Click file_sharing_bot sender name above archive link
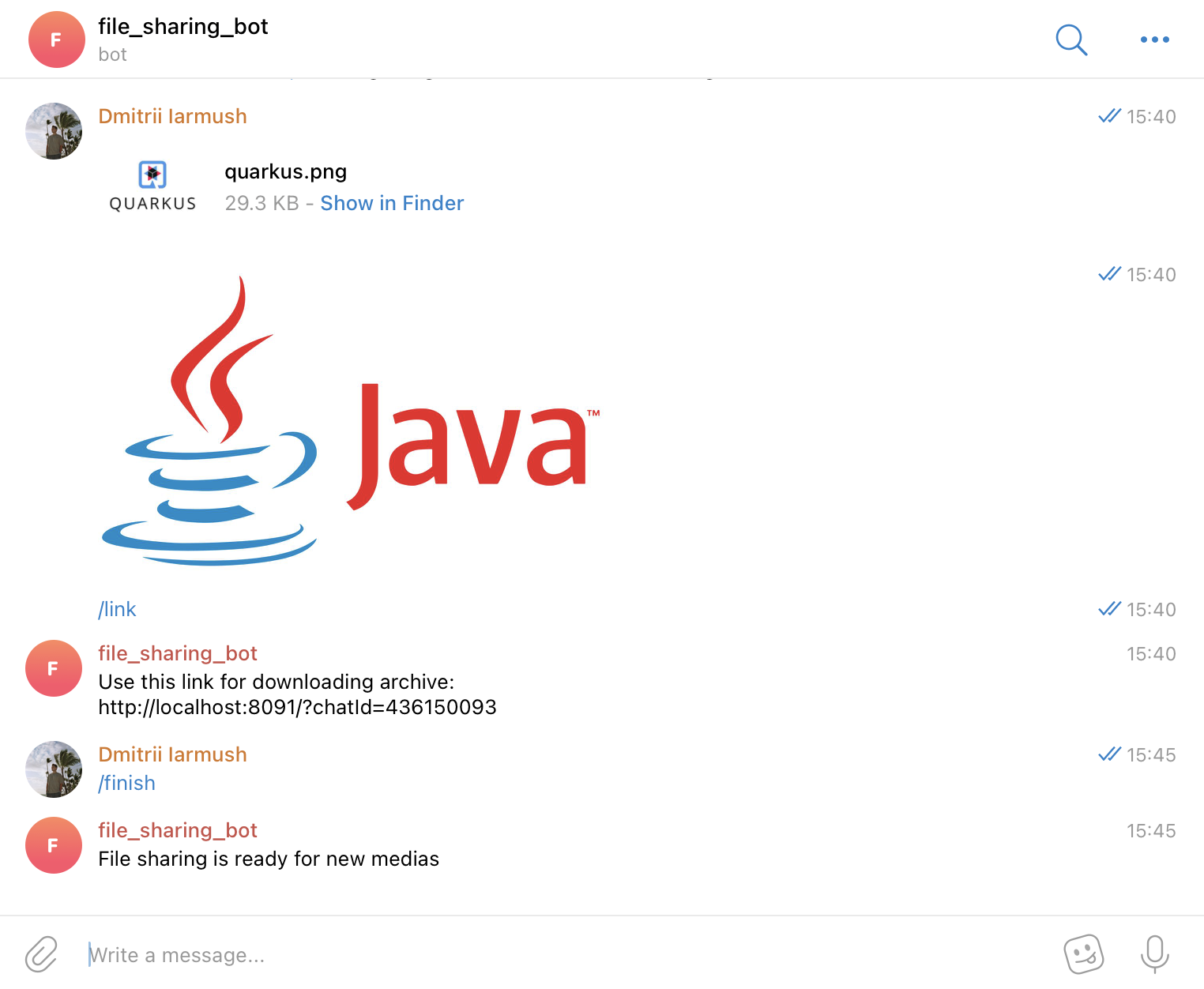1204x989 pixels. coord(178,653)
